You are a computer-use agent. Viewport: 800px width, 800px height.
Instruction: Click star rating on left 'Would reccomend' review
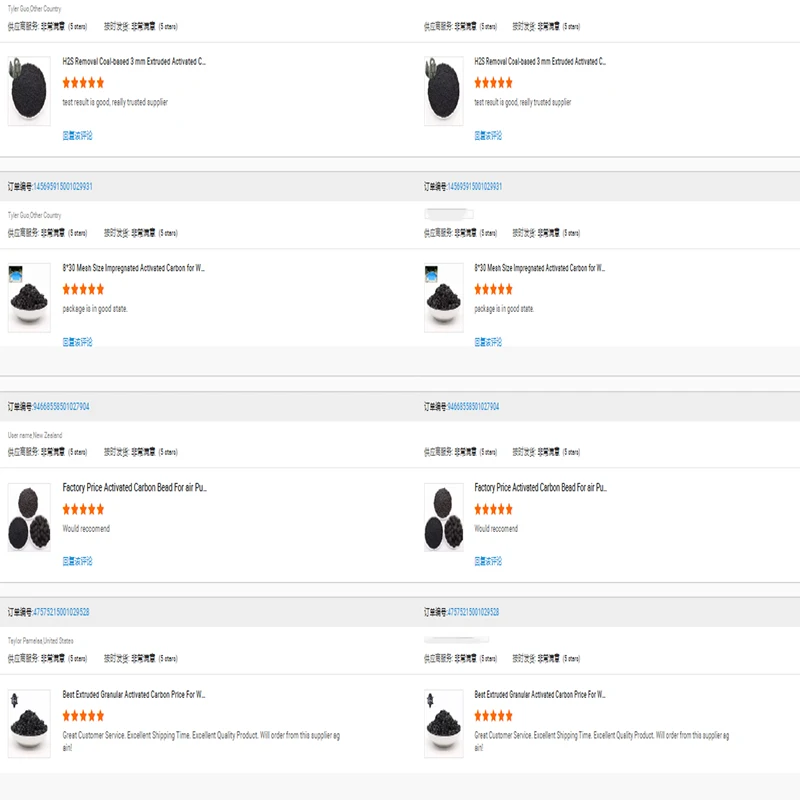pos(83,510)
